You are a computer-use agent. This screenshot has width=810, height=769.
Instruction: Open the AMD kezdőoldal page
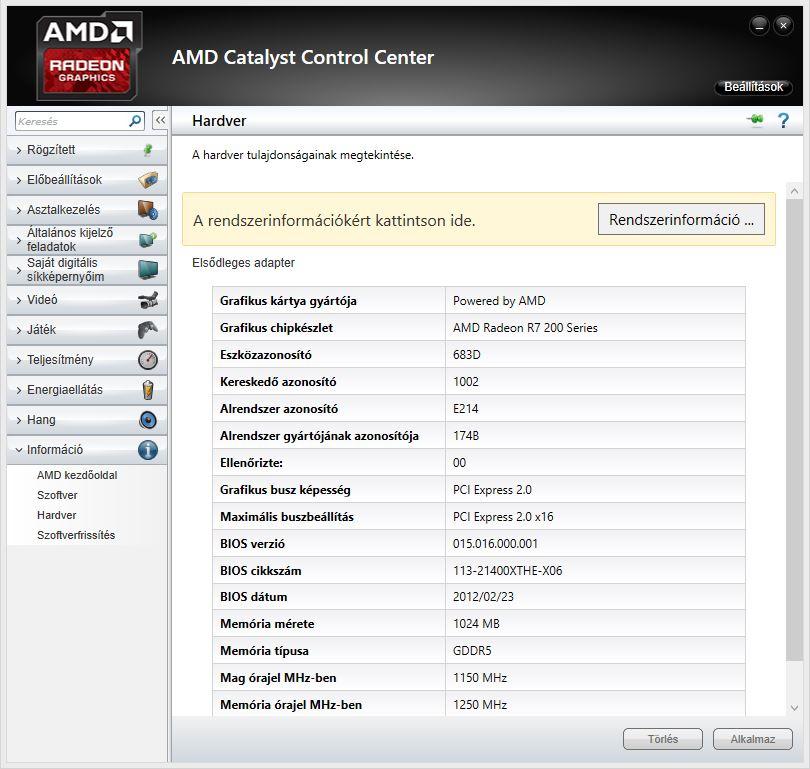pyautogui.click(x=77, y=475)
